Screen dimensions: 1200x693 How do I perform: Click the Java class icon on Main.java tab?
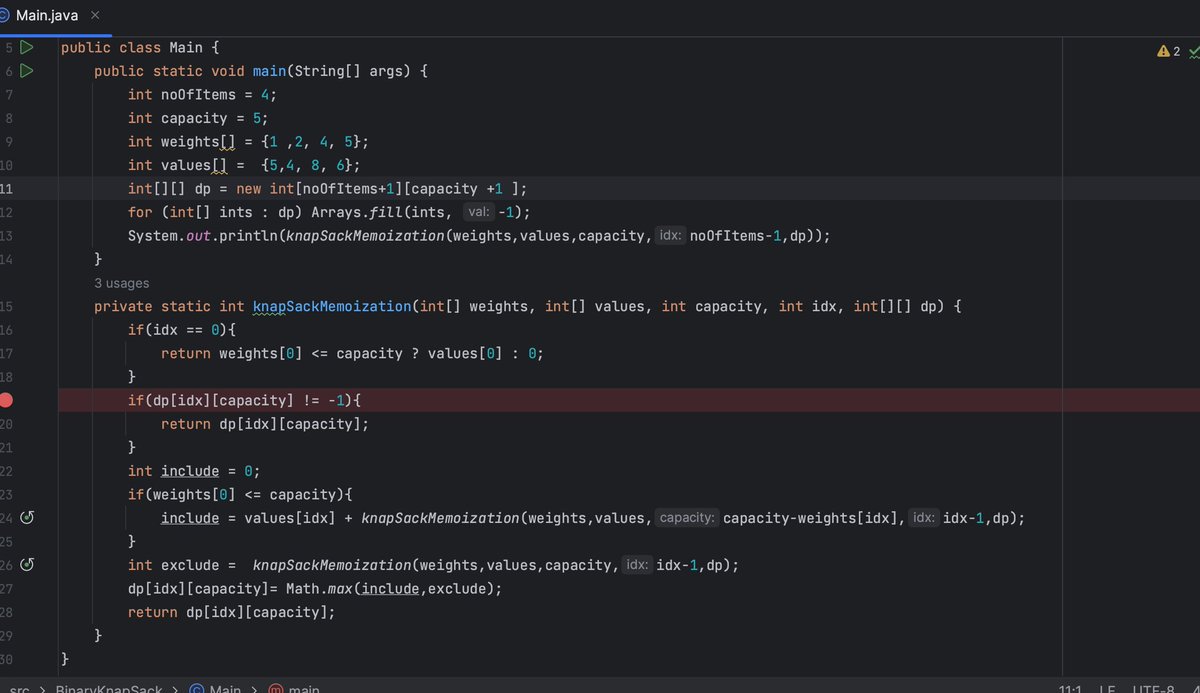pos(4,16)
